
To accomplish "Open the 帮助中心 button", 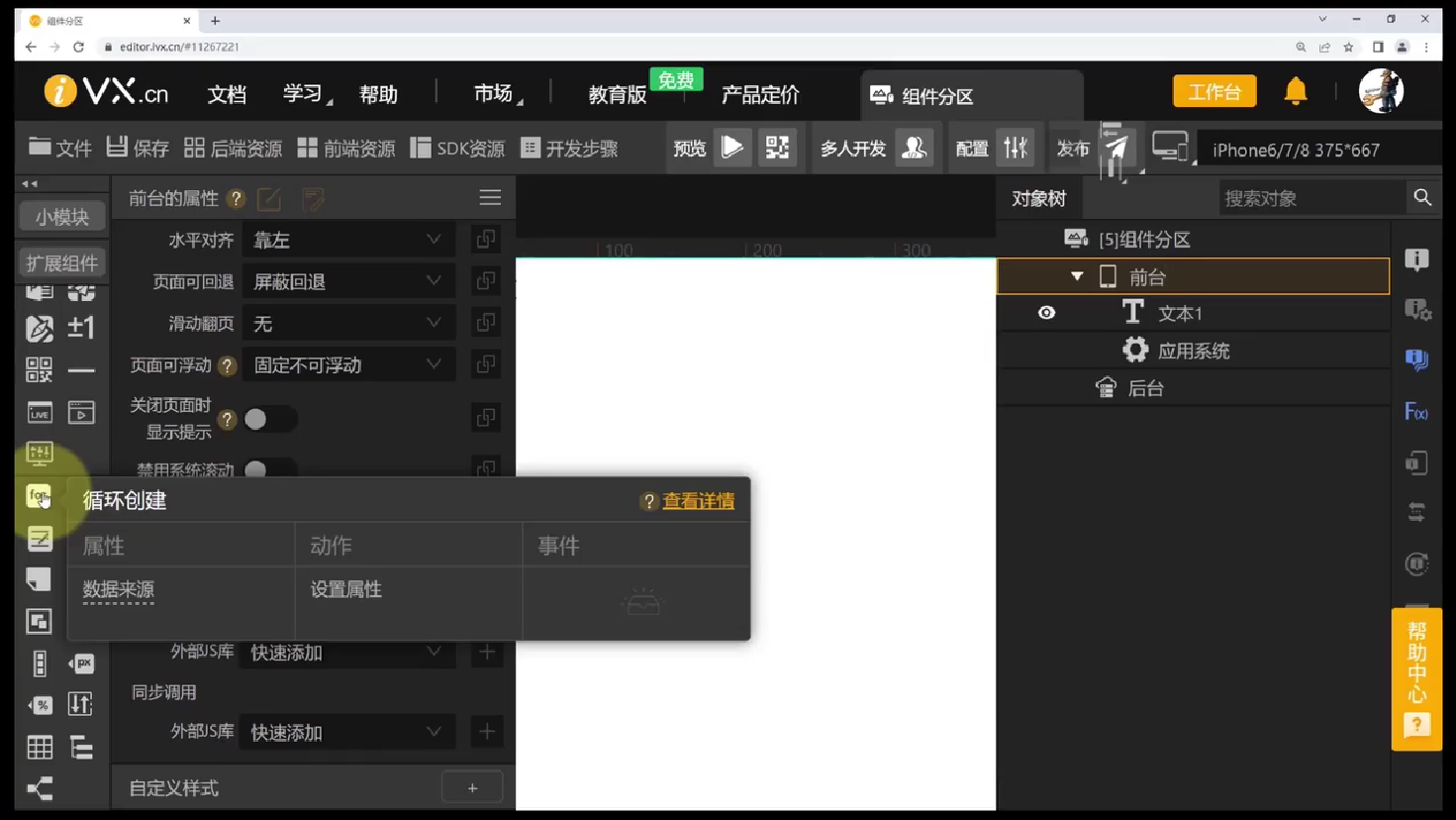I will tap(1416, 679).
